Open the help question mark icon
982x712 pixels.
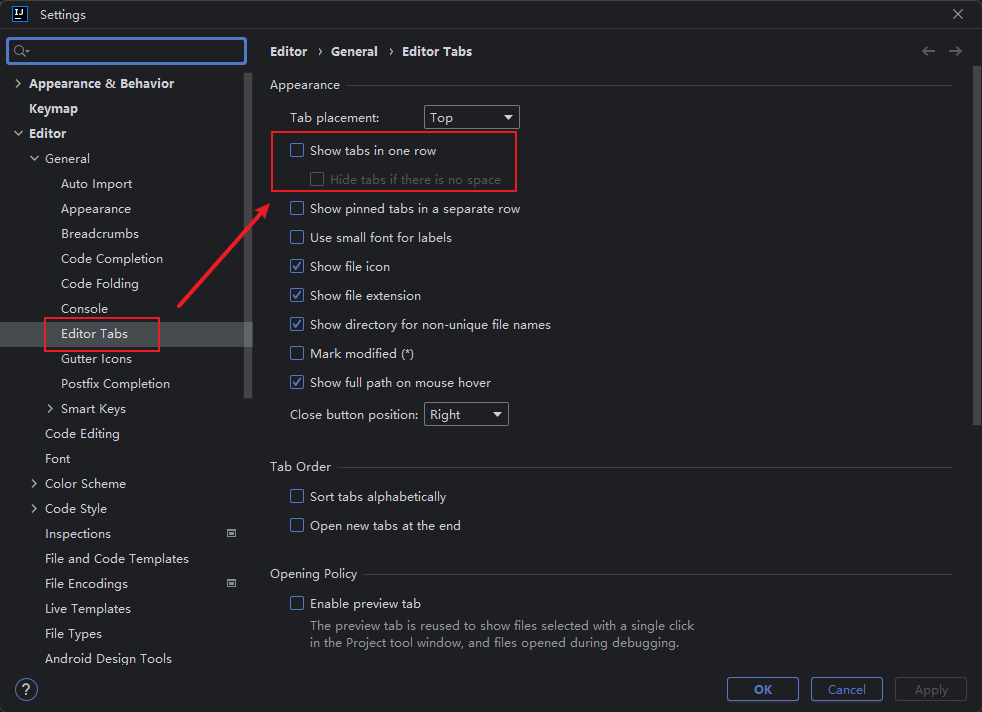pyautogui.click(x=26, y=689)
